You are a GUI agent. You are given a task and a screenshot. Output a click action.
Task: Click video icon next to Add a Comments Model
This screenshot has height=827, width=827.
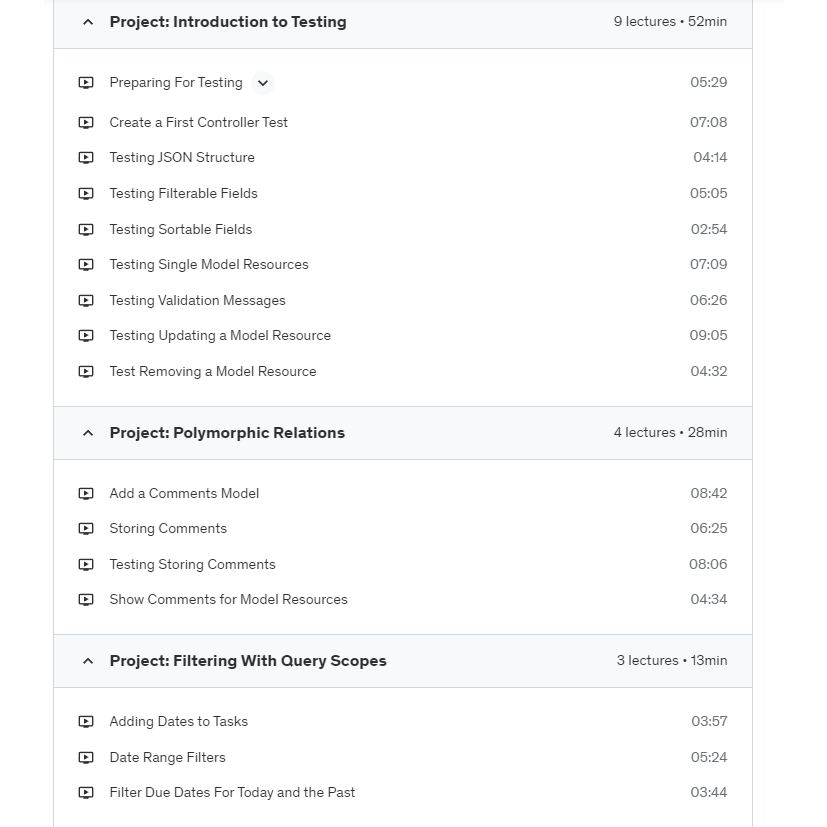pos(86,493)
